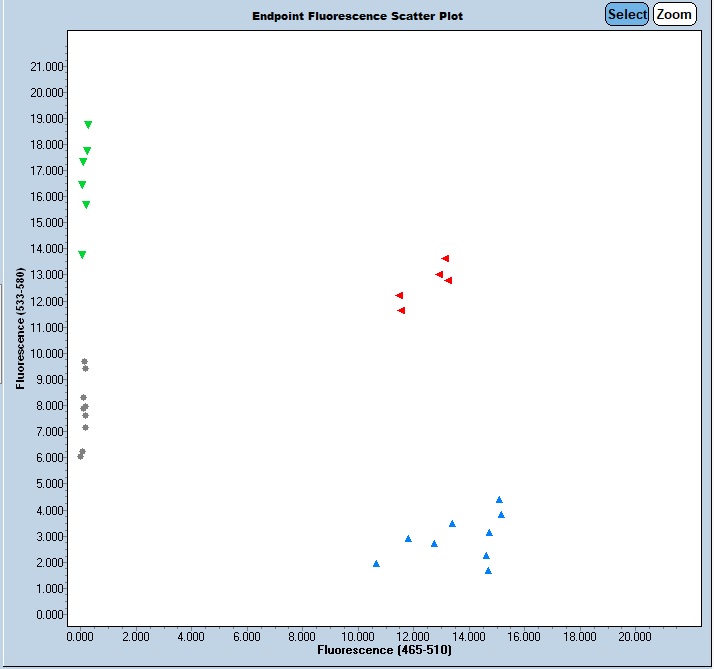Screen dimensions: 714x669
Task: Select the third blue triangle from the left
Action: point(434,543)
